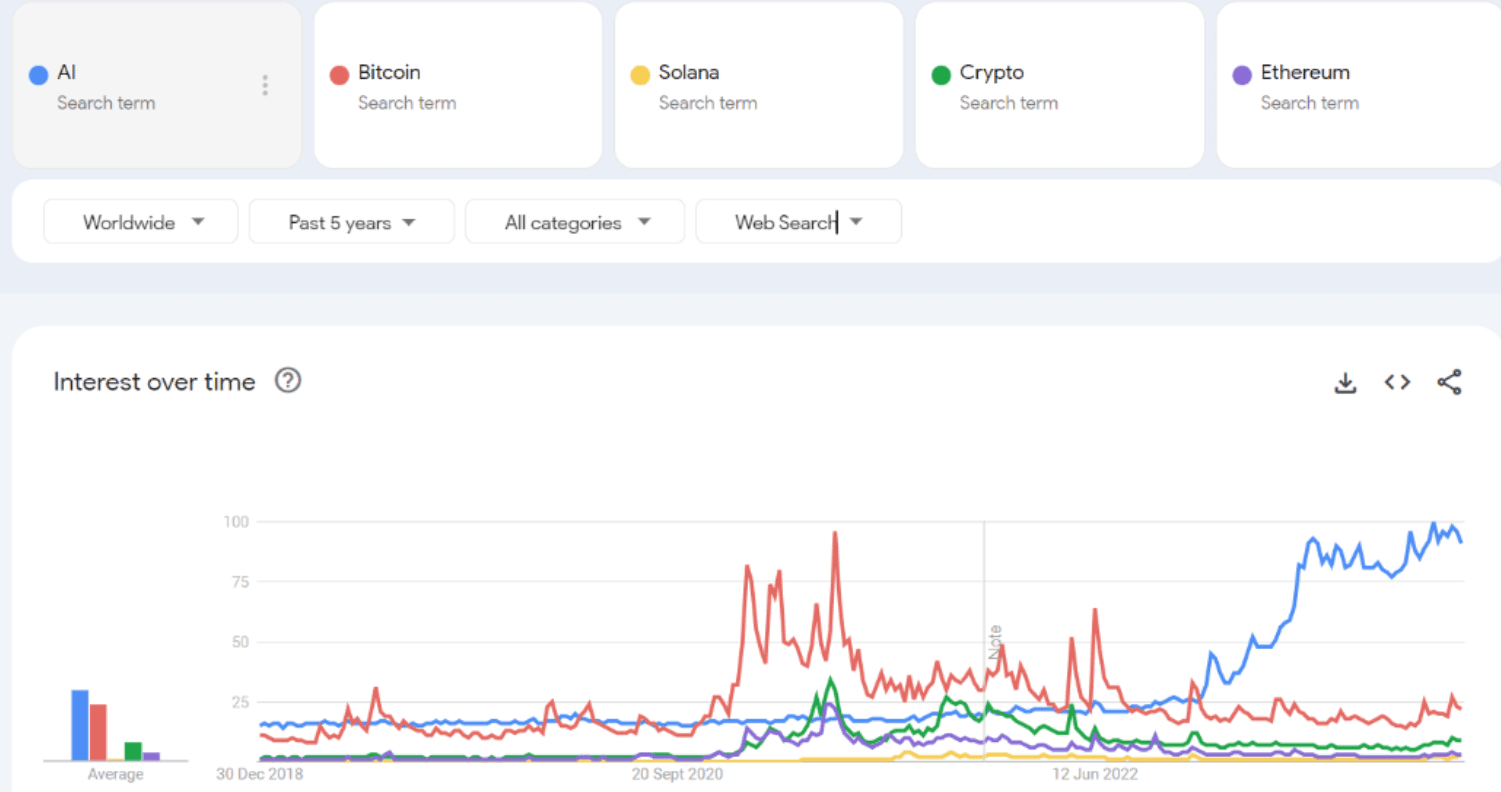Screen dimensions: 1501x792
Task: Click the Note marker on the chart
Action: [x=995, y=641]
